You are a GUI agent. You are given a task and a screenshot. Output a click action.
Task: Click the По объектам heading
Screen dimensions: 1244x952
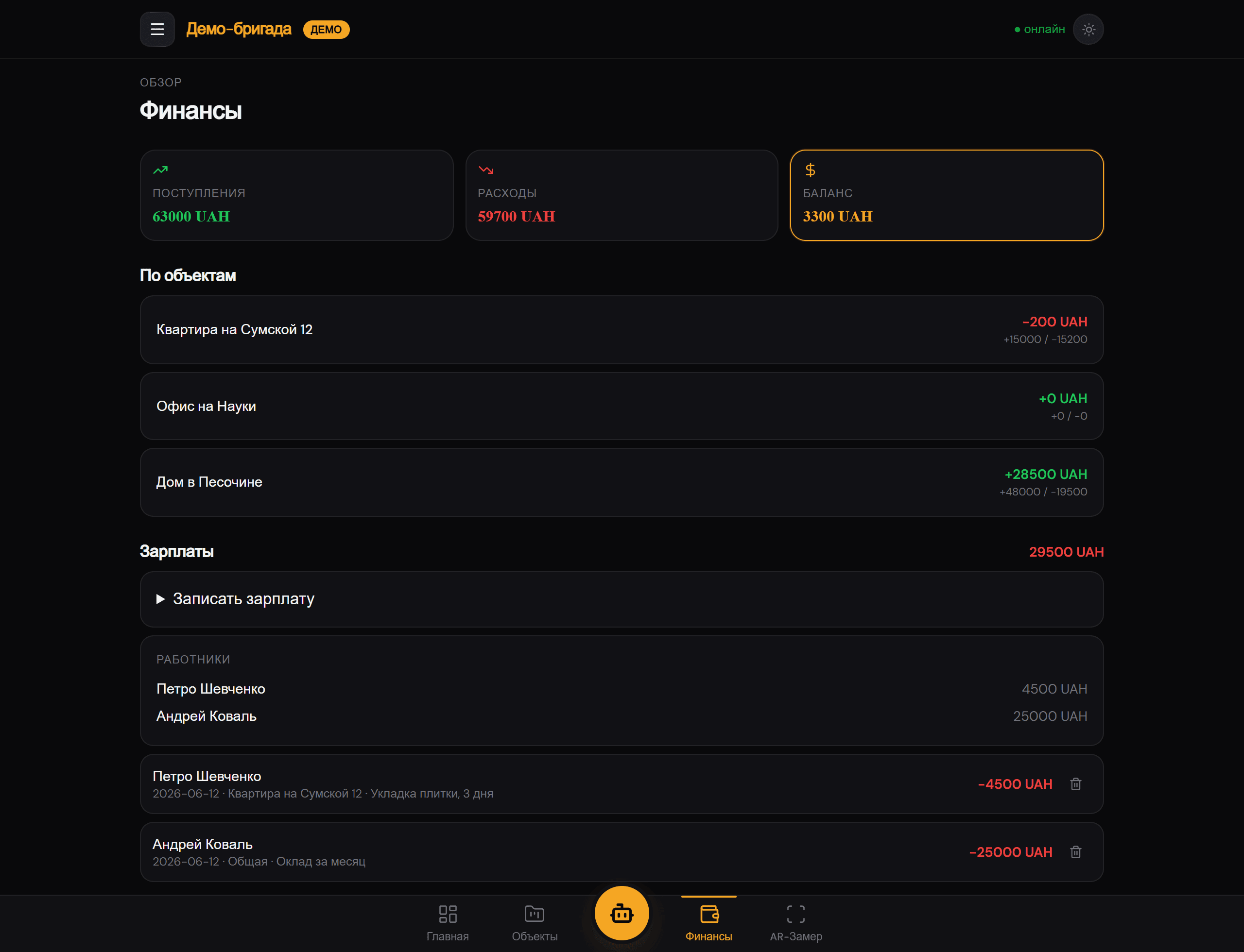pos(188,275)
